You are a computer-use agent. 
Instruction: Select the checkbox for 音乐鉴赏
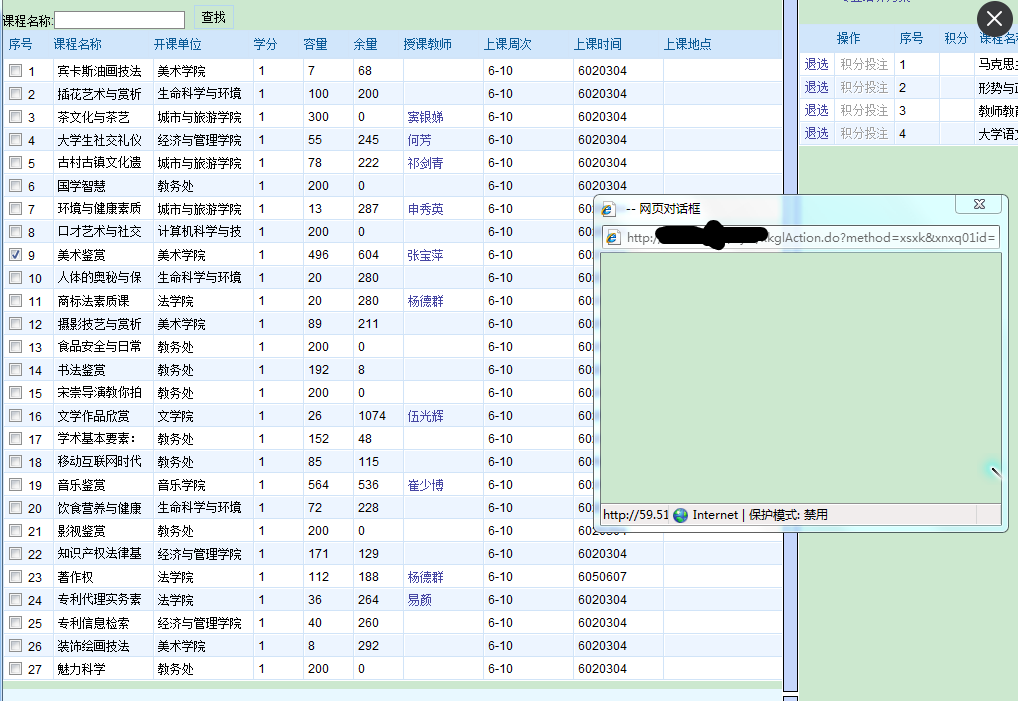pyautogui.click(x=16, y=484)
